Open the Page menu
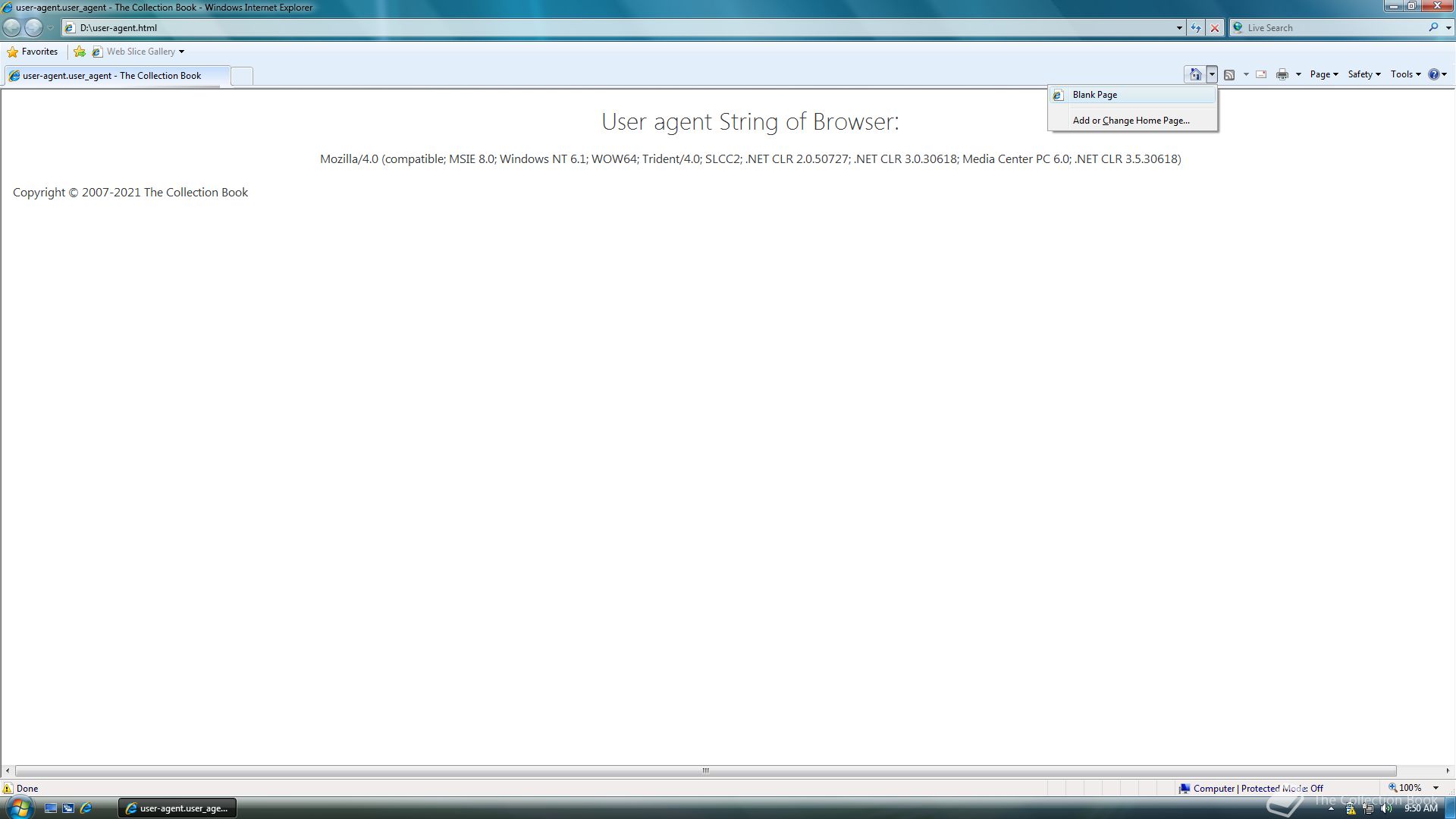The height and width of the screenshot is (819, 1456). [1324, 74]
